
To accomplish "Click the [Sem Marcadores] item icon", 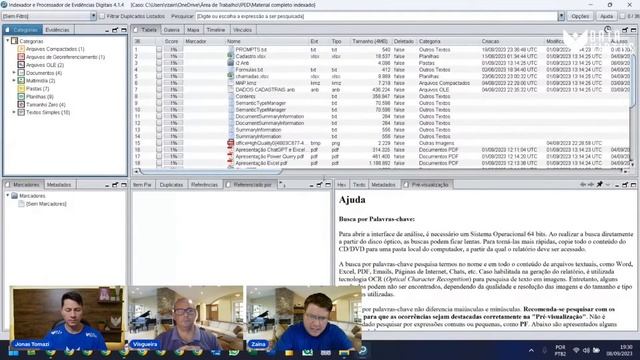I will pos(21,204).
